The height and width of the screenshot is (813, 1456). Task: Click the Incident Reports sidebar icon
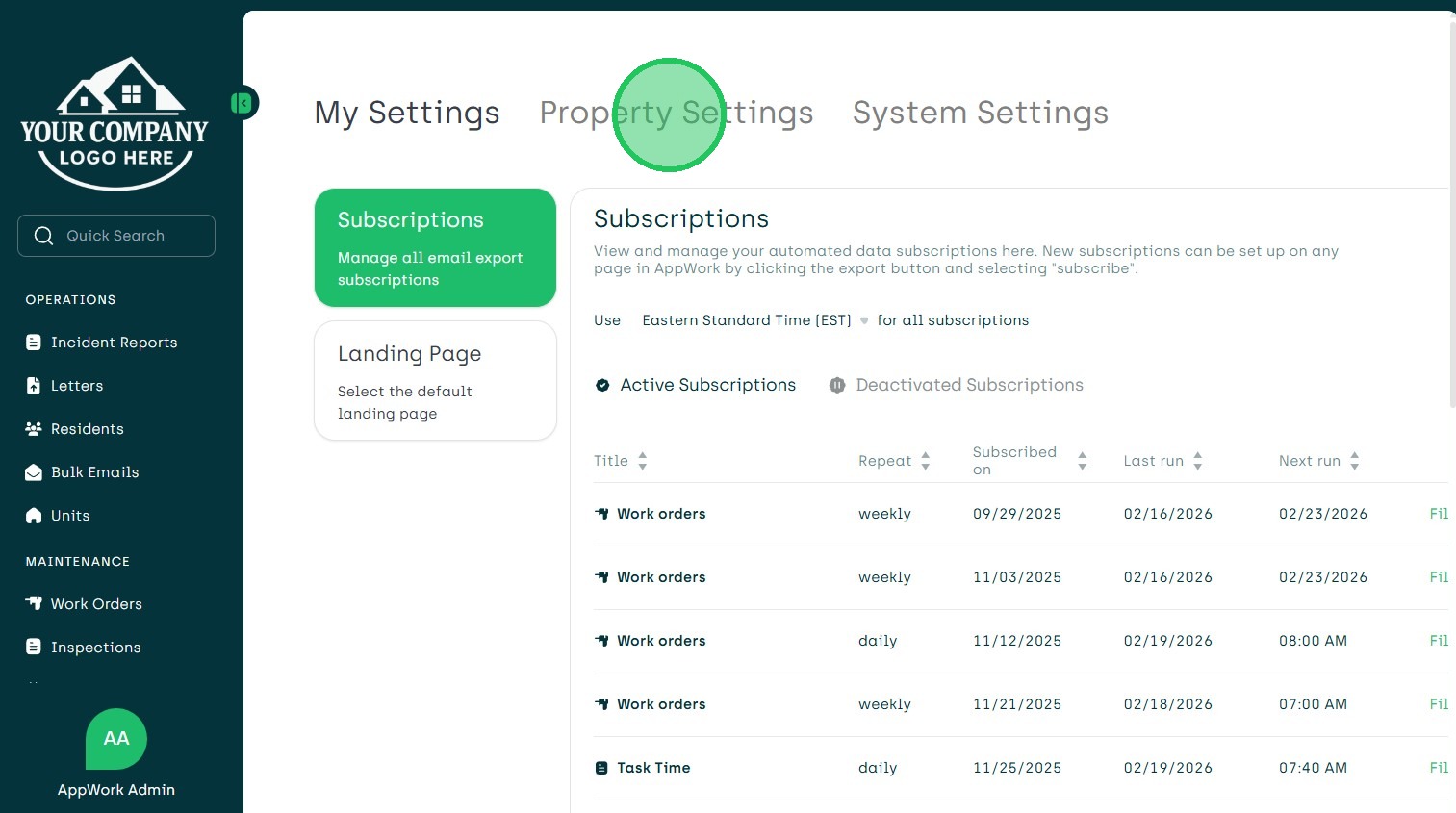tap(34, 343)
